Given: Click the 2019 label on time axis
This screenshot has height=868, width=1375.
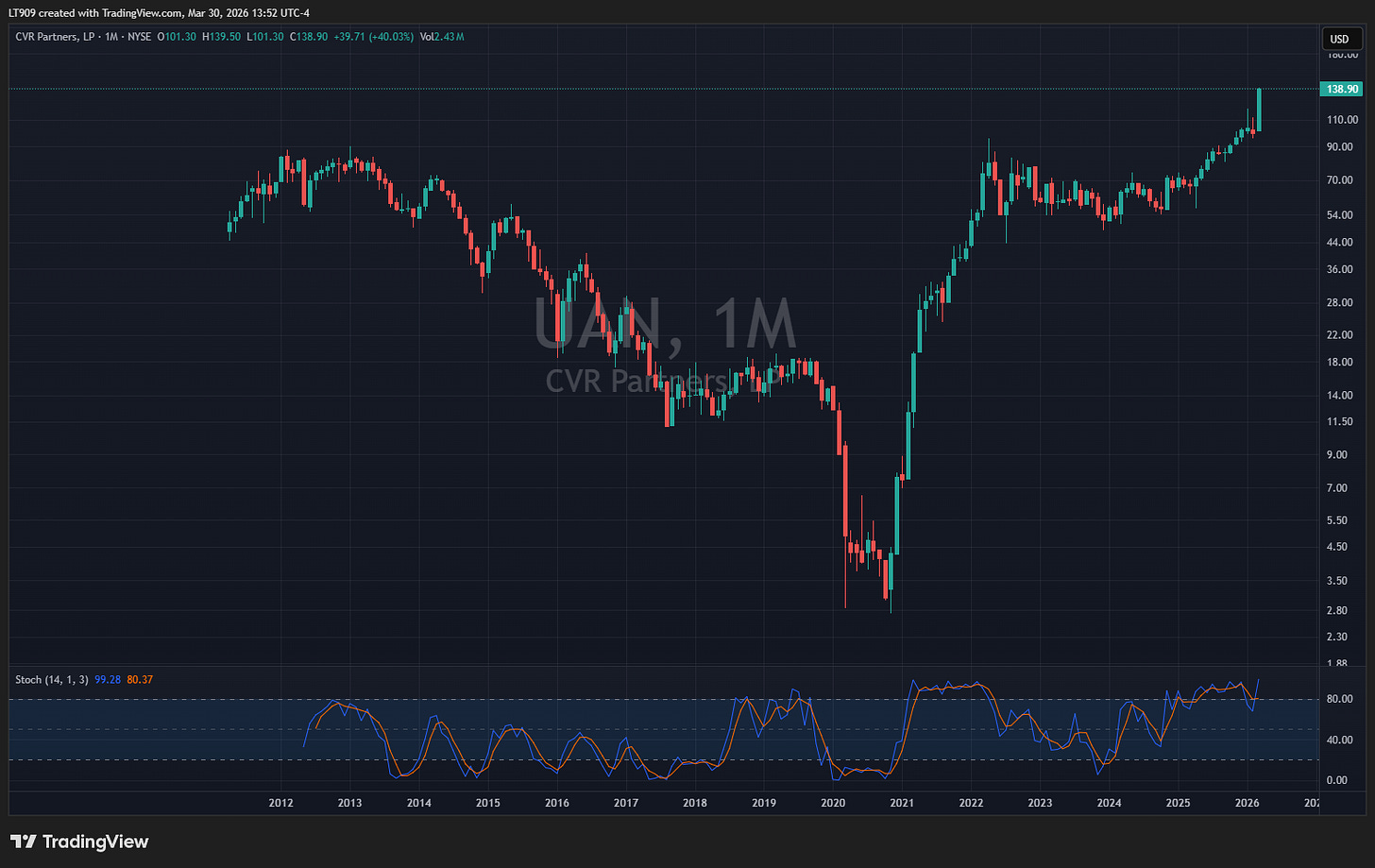Looking at the screenshot, I should 764,803.
